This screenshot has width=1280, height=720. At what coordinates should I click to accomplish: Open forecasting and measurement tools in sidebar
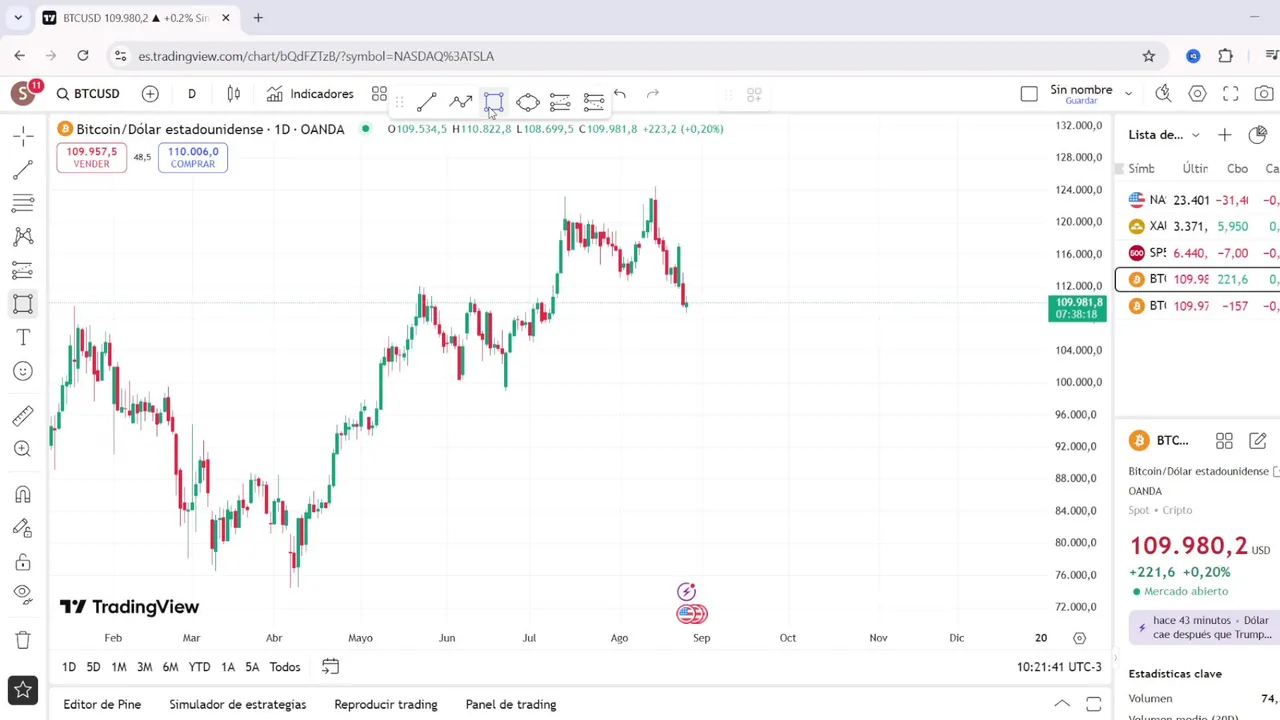(x=23, y=270)
